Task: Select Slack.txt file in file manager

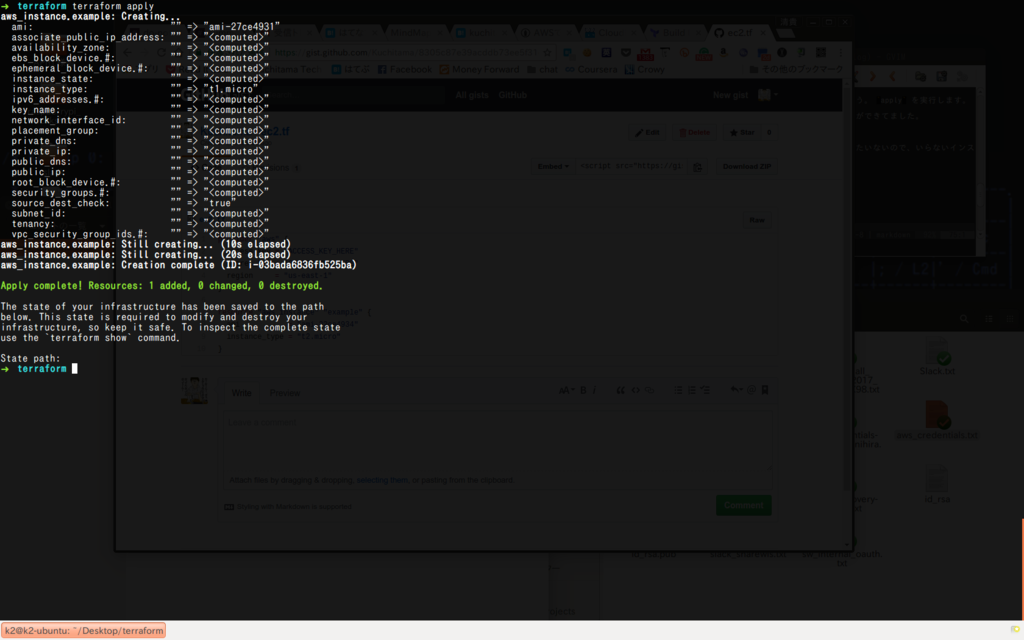Action: pyautogui.click(x=937, y=357)
